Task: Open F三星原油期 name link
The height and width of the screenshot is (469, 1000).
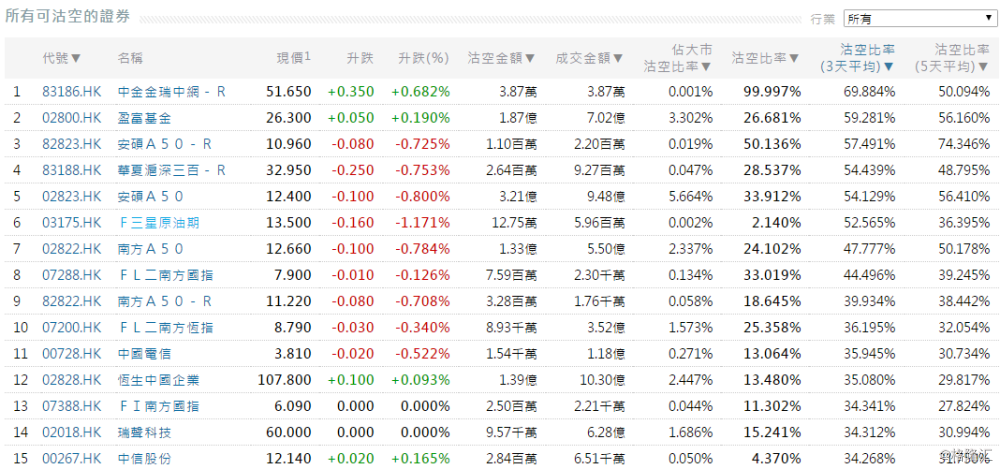Action: click(x=159, y=223)
